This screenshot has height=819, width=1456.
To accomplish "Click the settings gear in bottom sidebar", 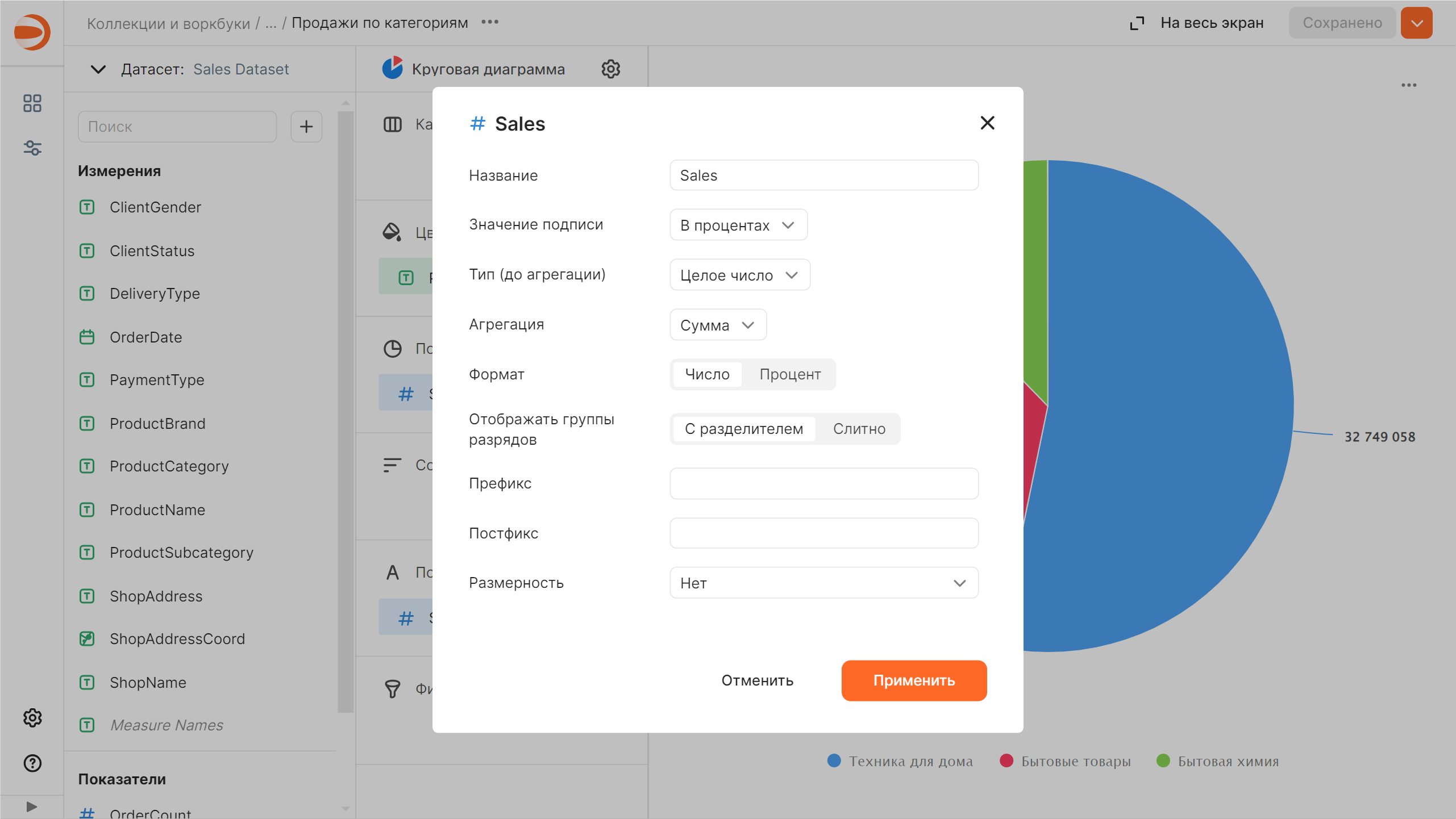I will (32, 718).
